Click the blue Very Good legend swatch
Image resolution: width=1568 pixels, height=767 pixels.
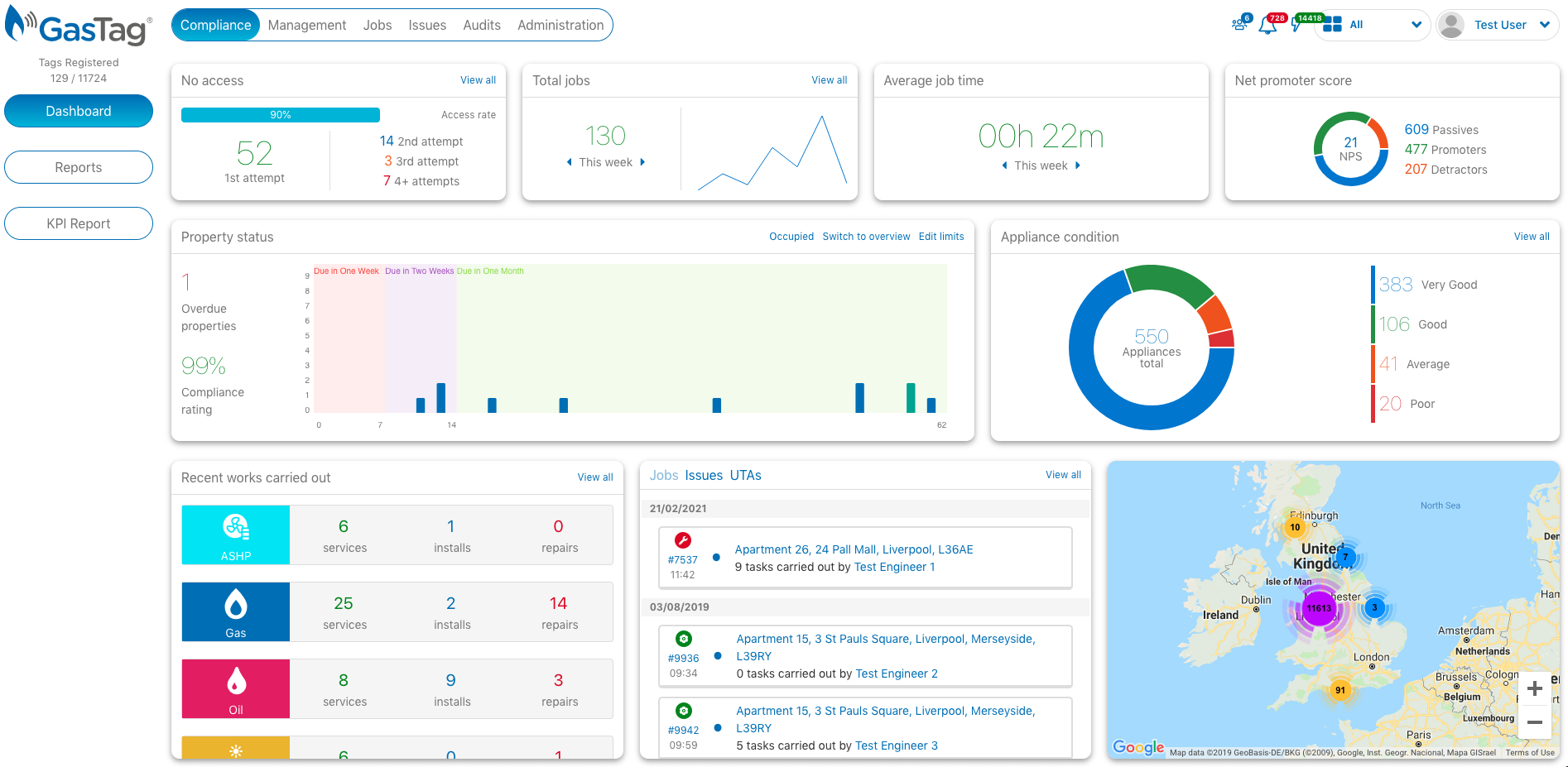click(x=1373, y=285)
